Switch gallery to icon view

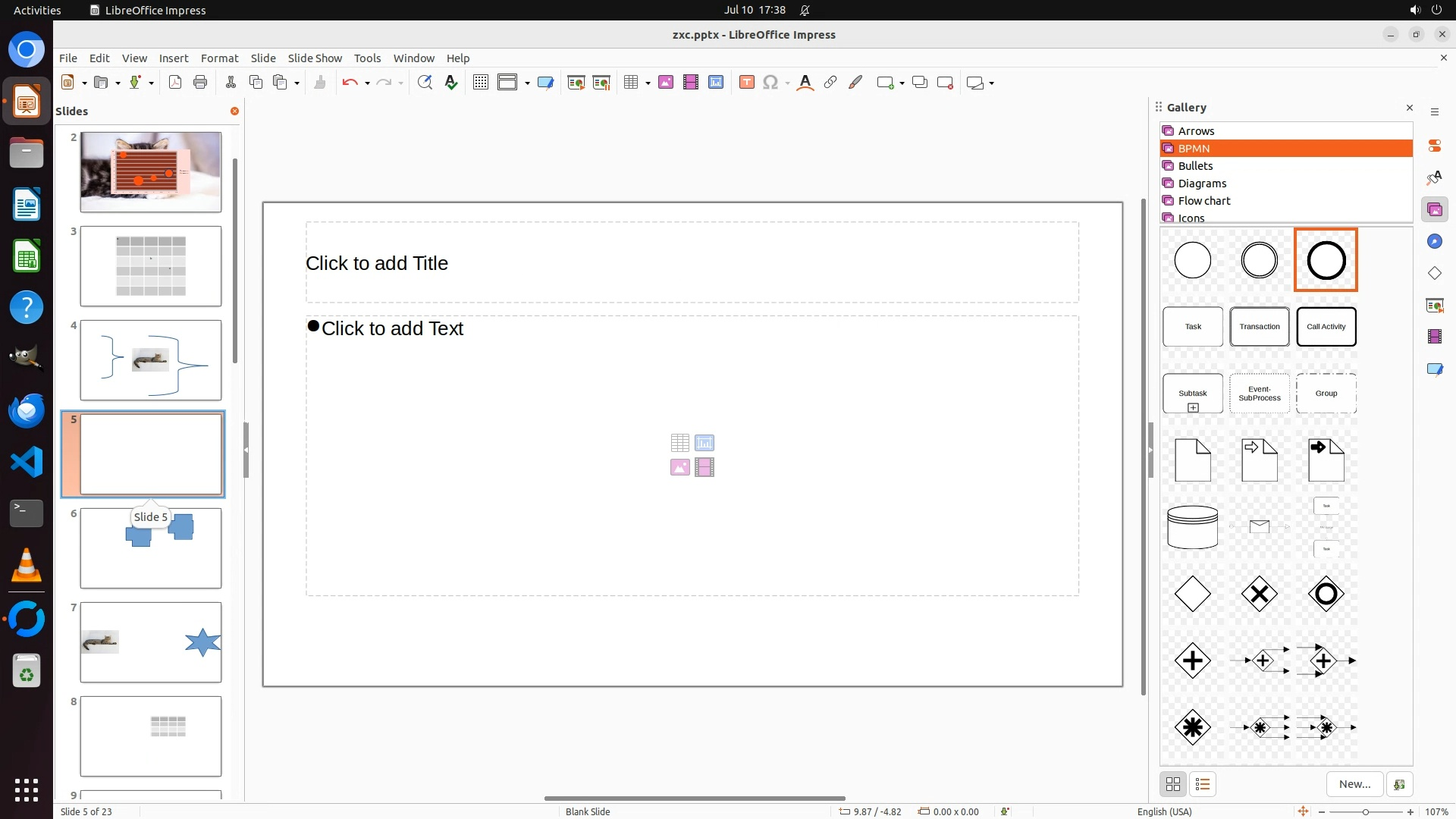pyautogui.click(x=1173, y=784)
